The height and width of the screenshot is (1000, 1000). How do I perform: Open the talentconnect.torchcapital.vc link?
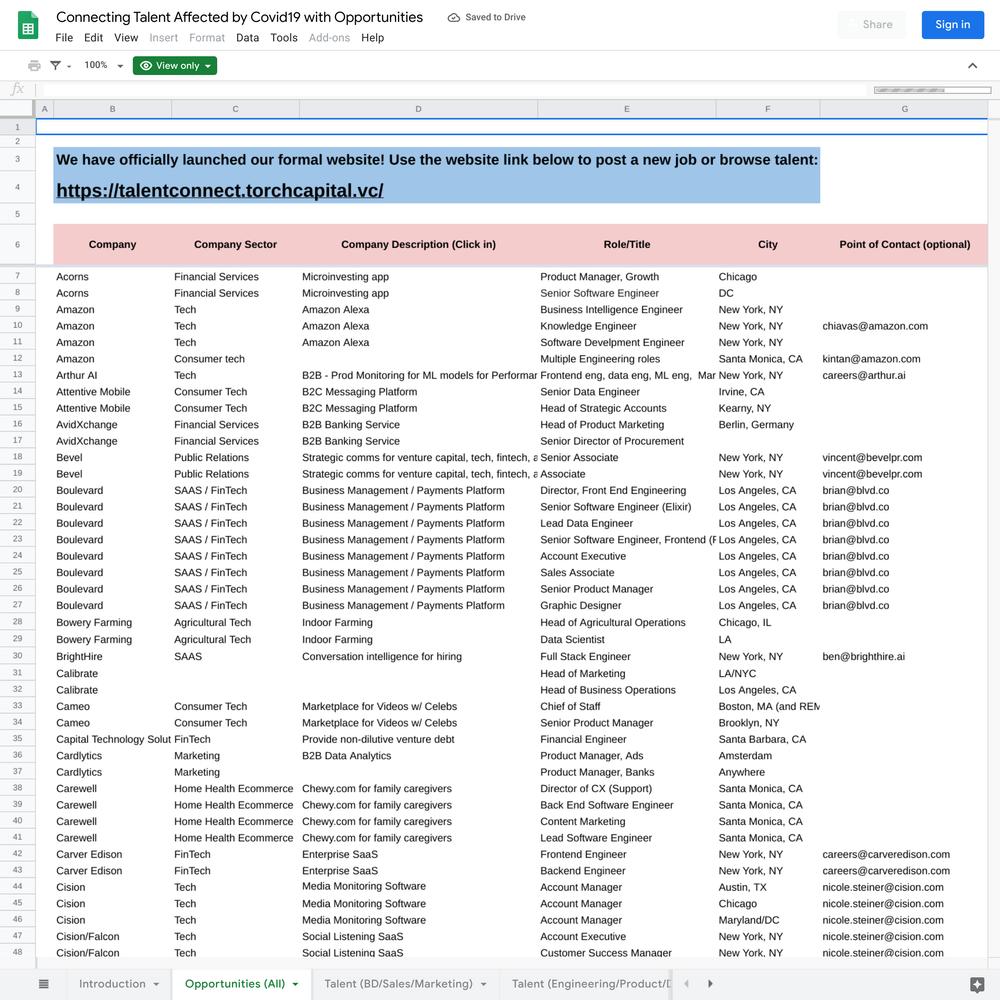pyautogui.click(x=220, y=191)
